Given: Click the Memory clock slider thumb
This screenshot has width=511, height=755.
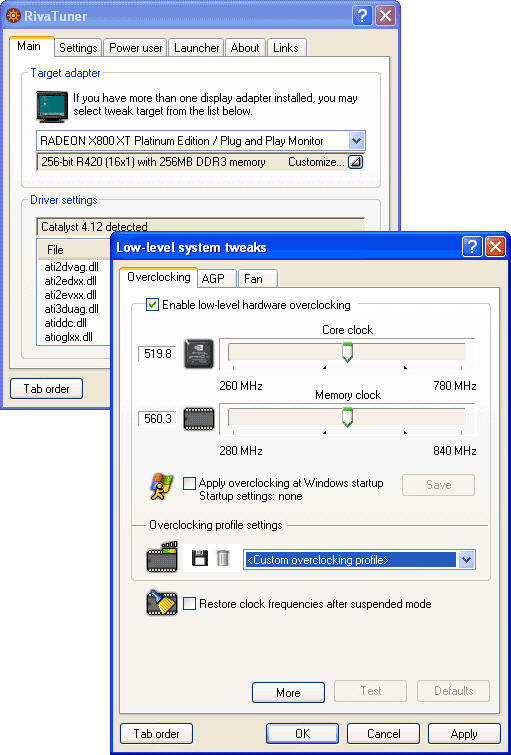Looking at the screenshot, I should pos(347,417).
